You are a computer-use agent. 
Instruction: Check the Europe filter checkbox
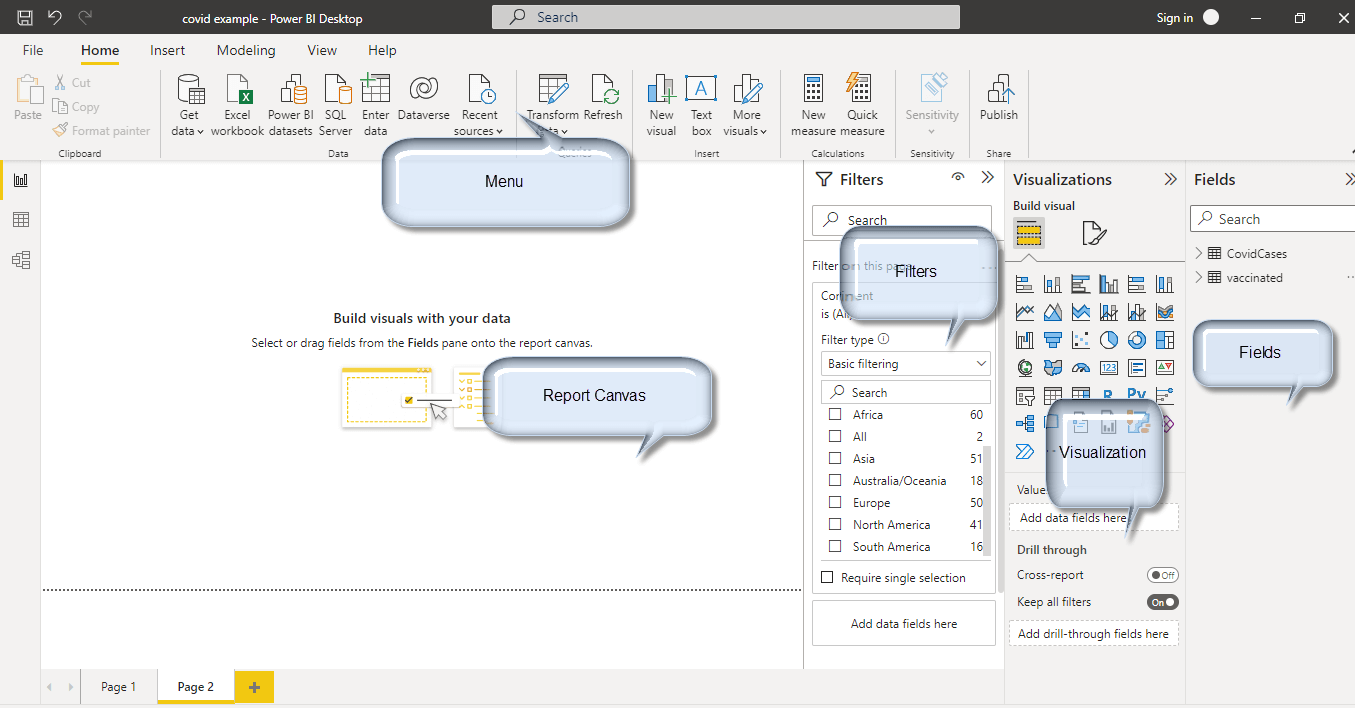point(835,503)
